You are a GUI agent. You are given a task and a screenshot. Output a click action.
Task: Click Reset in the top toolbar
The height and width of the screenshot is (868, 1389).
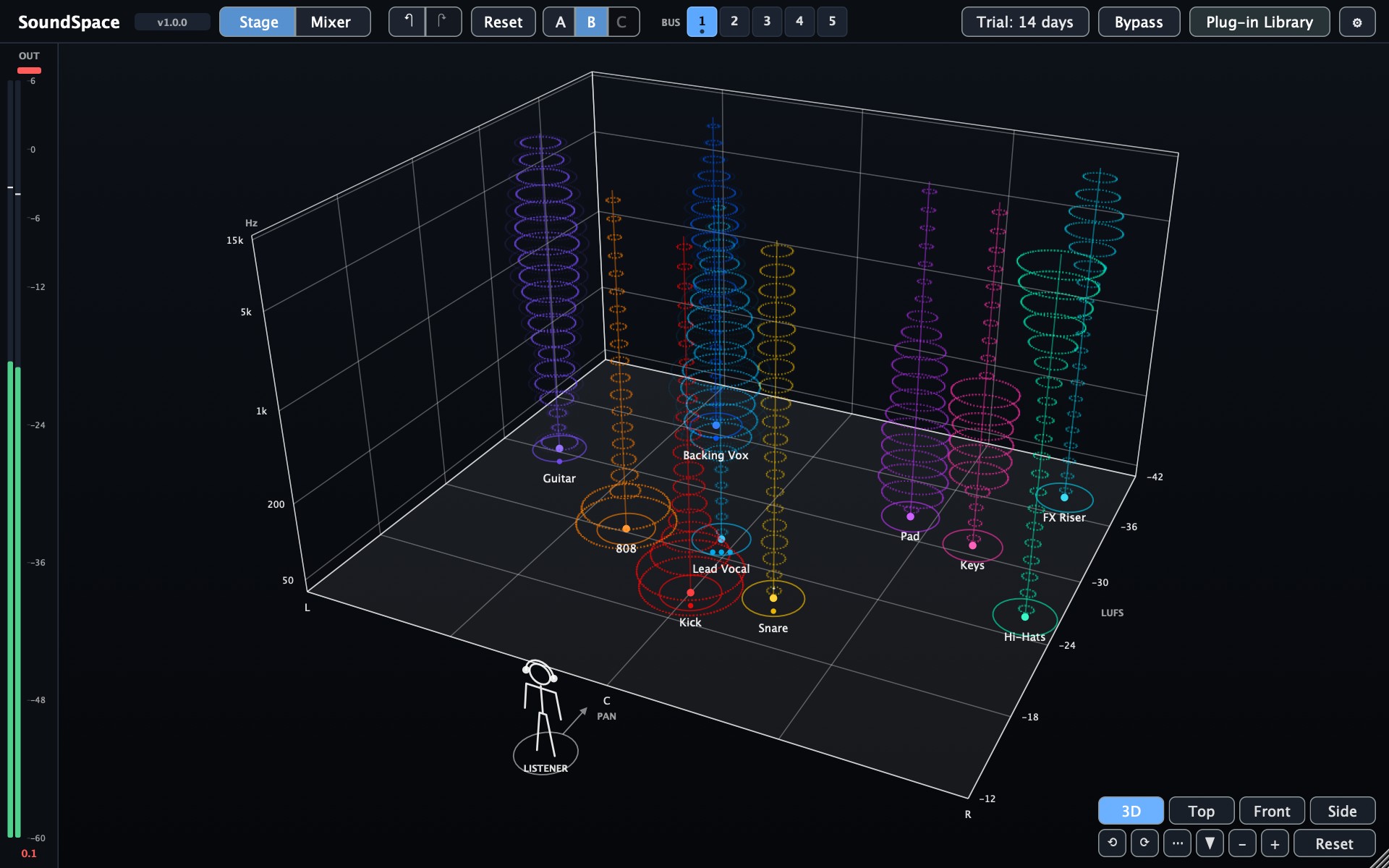click(x=503, y=22)
